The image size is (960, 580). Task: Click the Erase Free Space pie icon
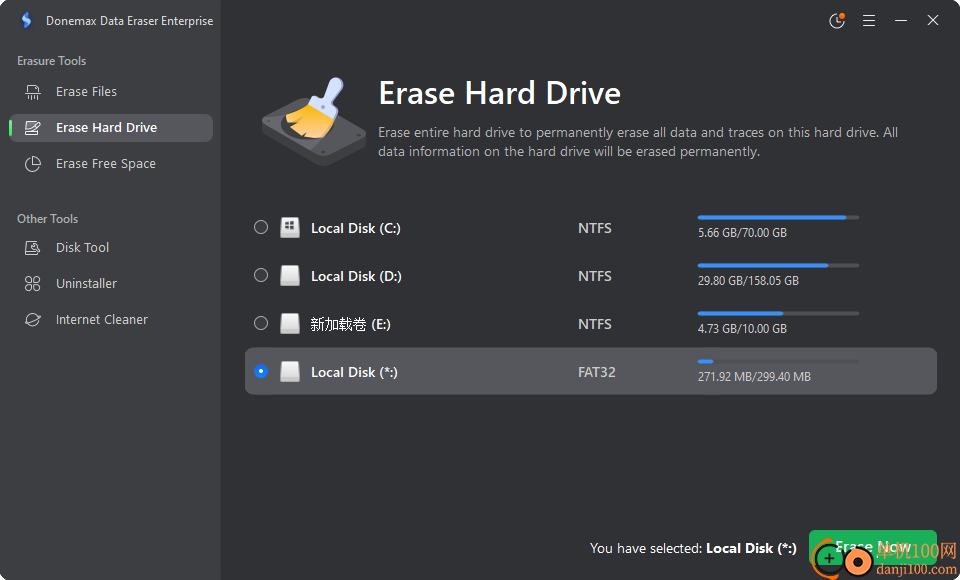pyautogui.click(x=32, y=164)
